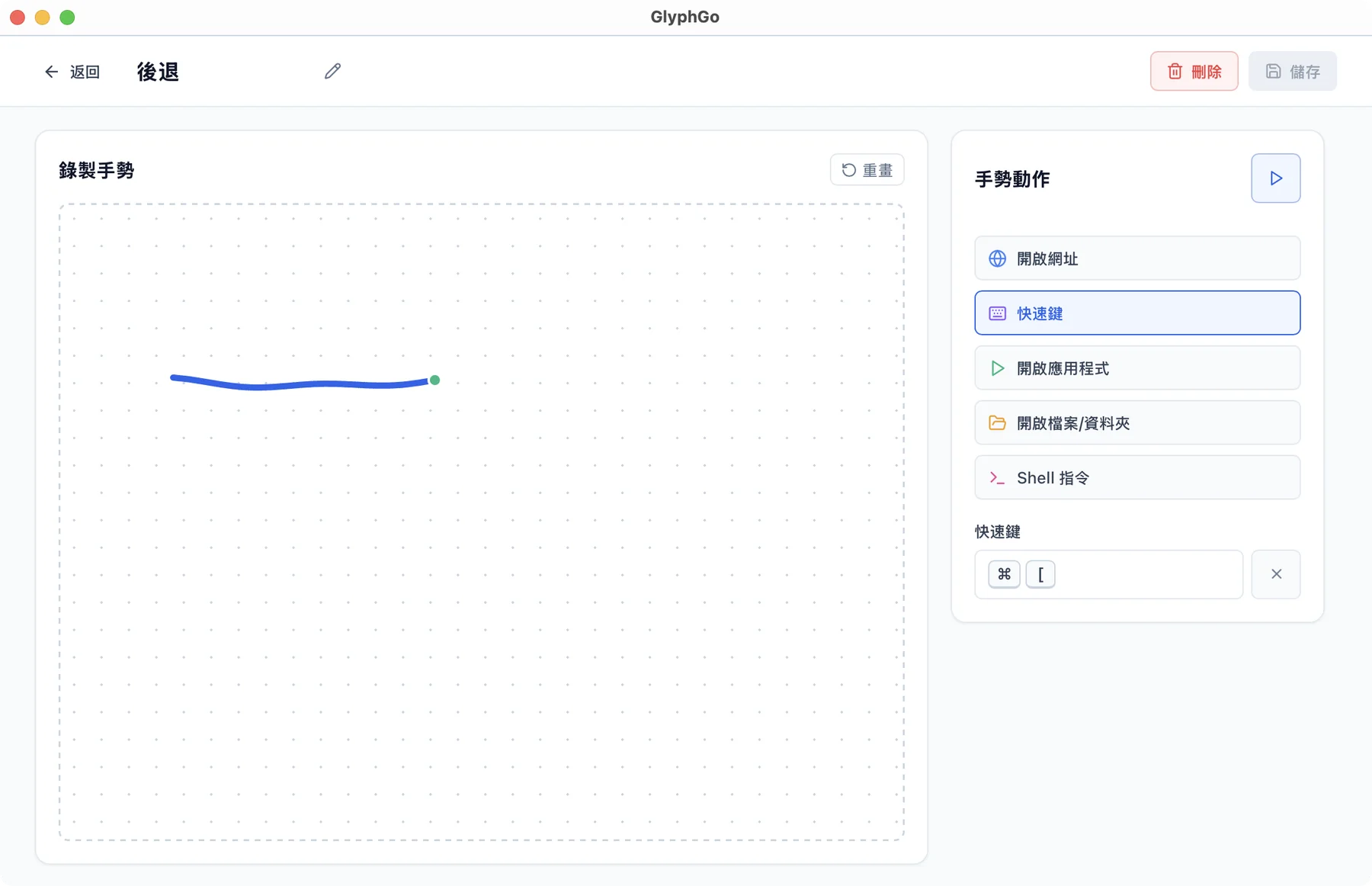Click the [ key chip in the shortcut
Image resolution: width=1372 pixels, height=886 pixels.
[1040, 574]
